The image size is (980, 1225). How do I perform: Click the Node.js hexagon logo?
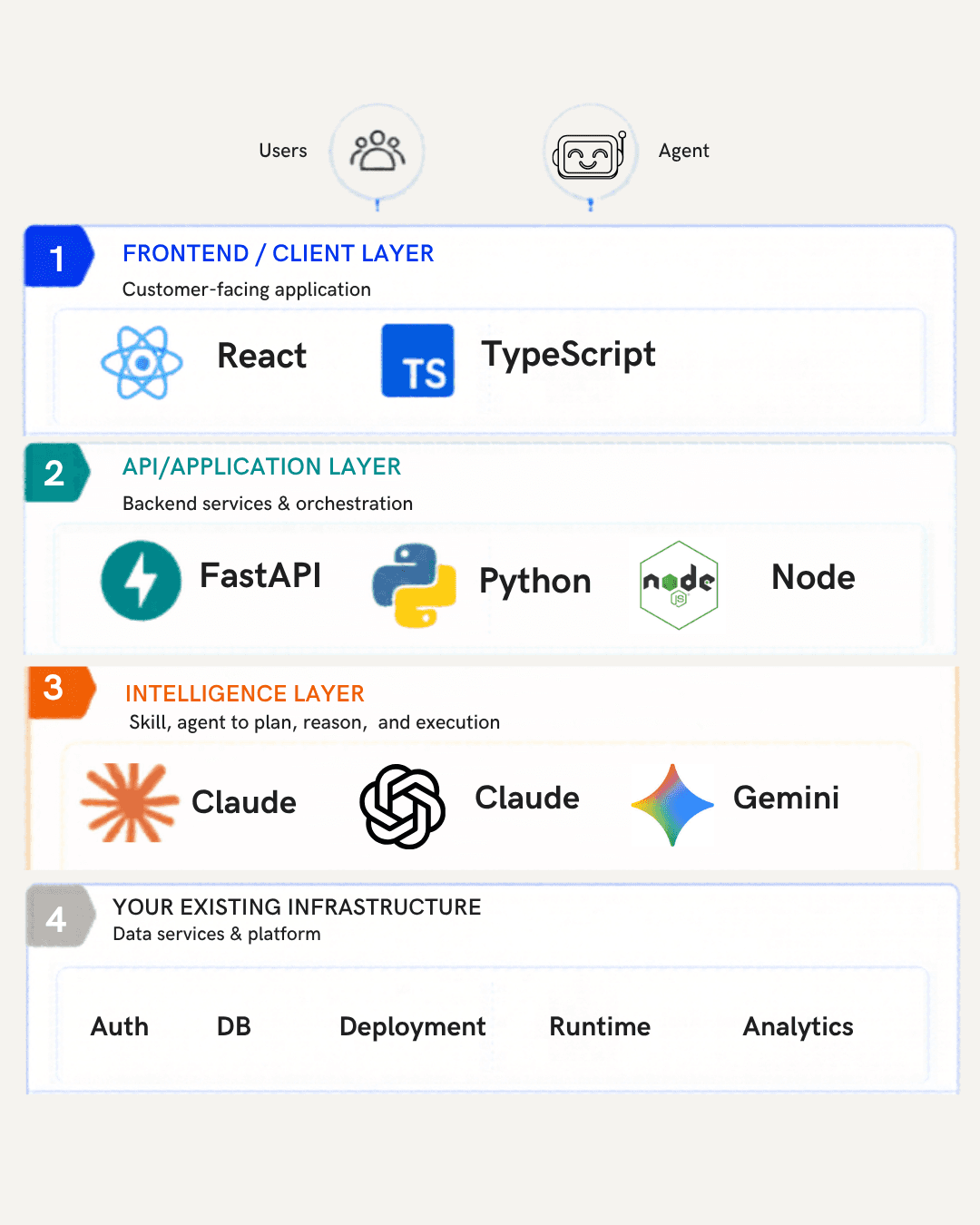(x=679, y=585)
